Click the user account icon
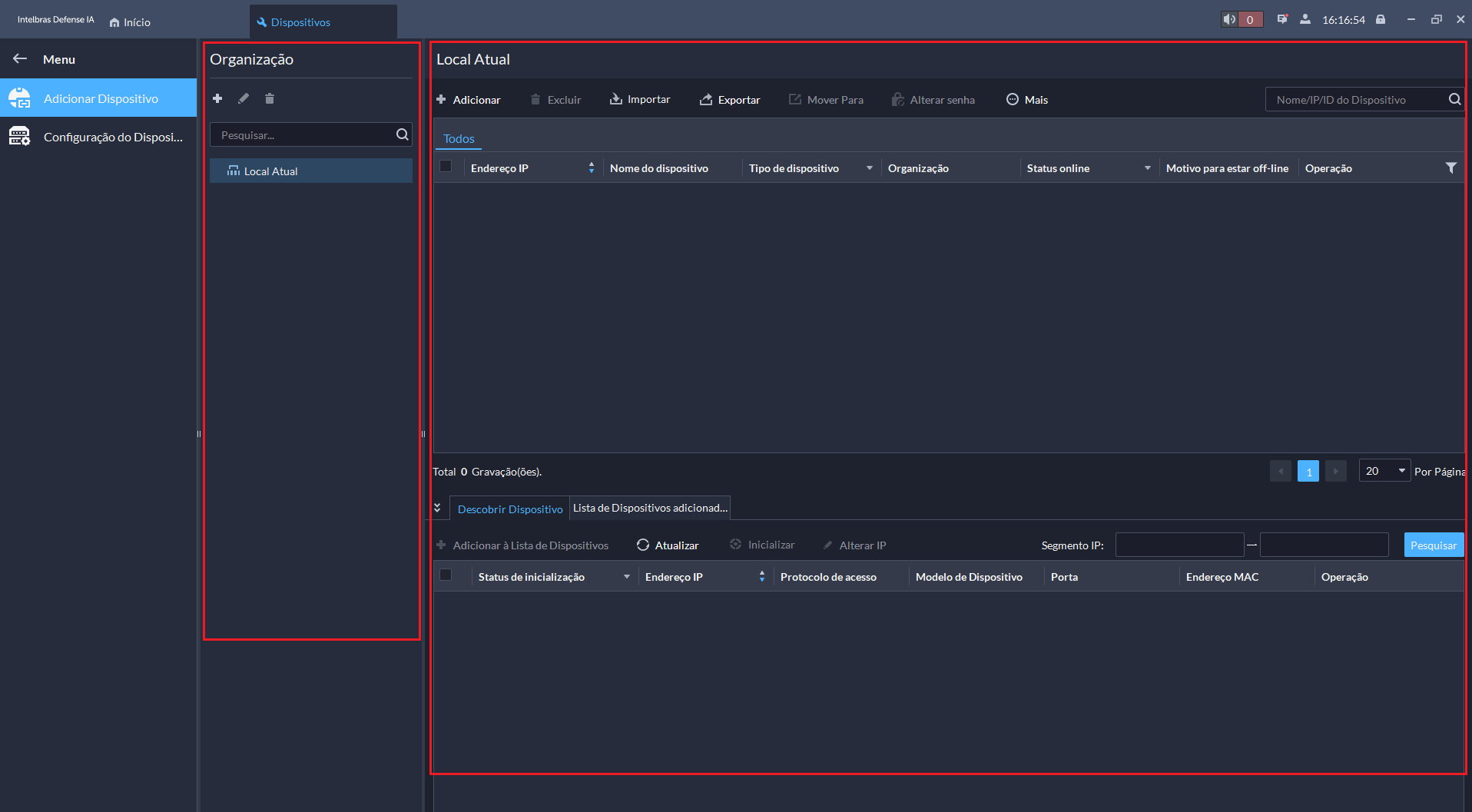Image resolution: width=1472 pixels, height=812 pixels. click(1305, 19)
